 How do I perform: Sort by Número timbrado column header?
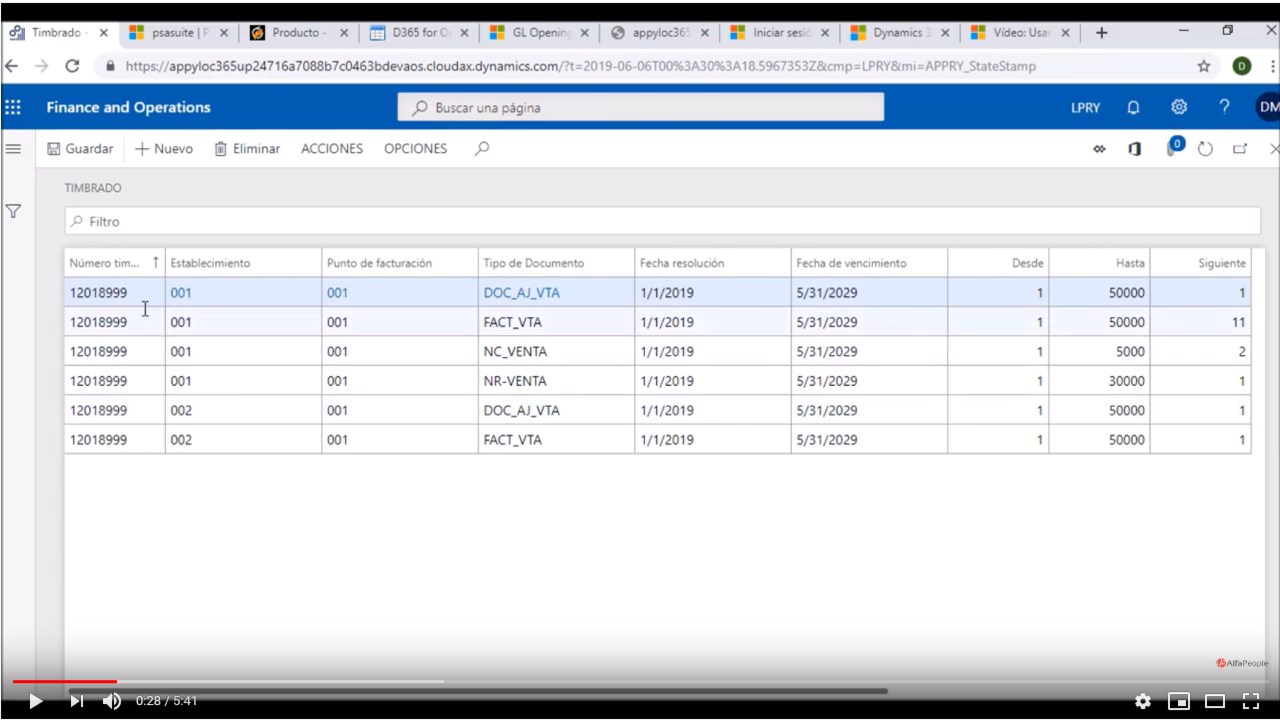[x=114, y=263]
